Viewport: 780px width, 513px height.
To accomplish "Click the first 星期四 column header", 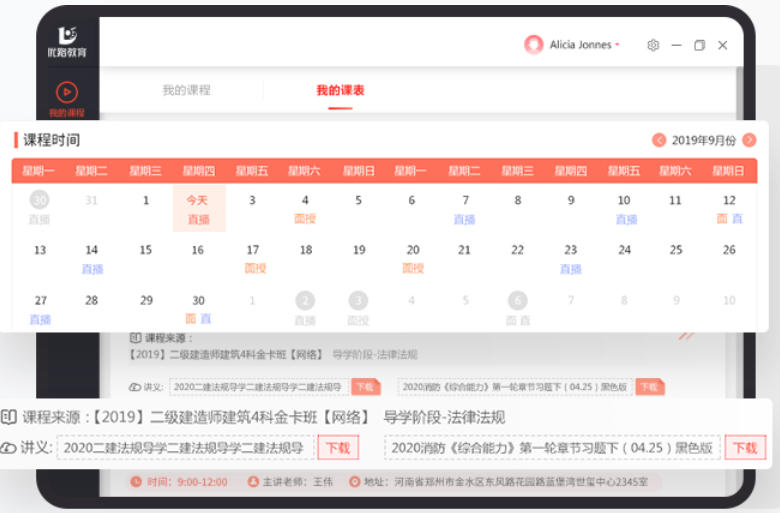I will (x=198, y=171).
